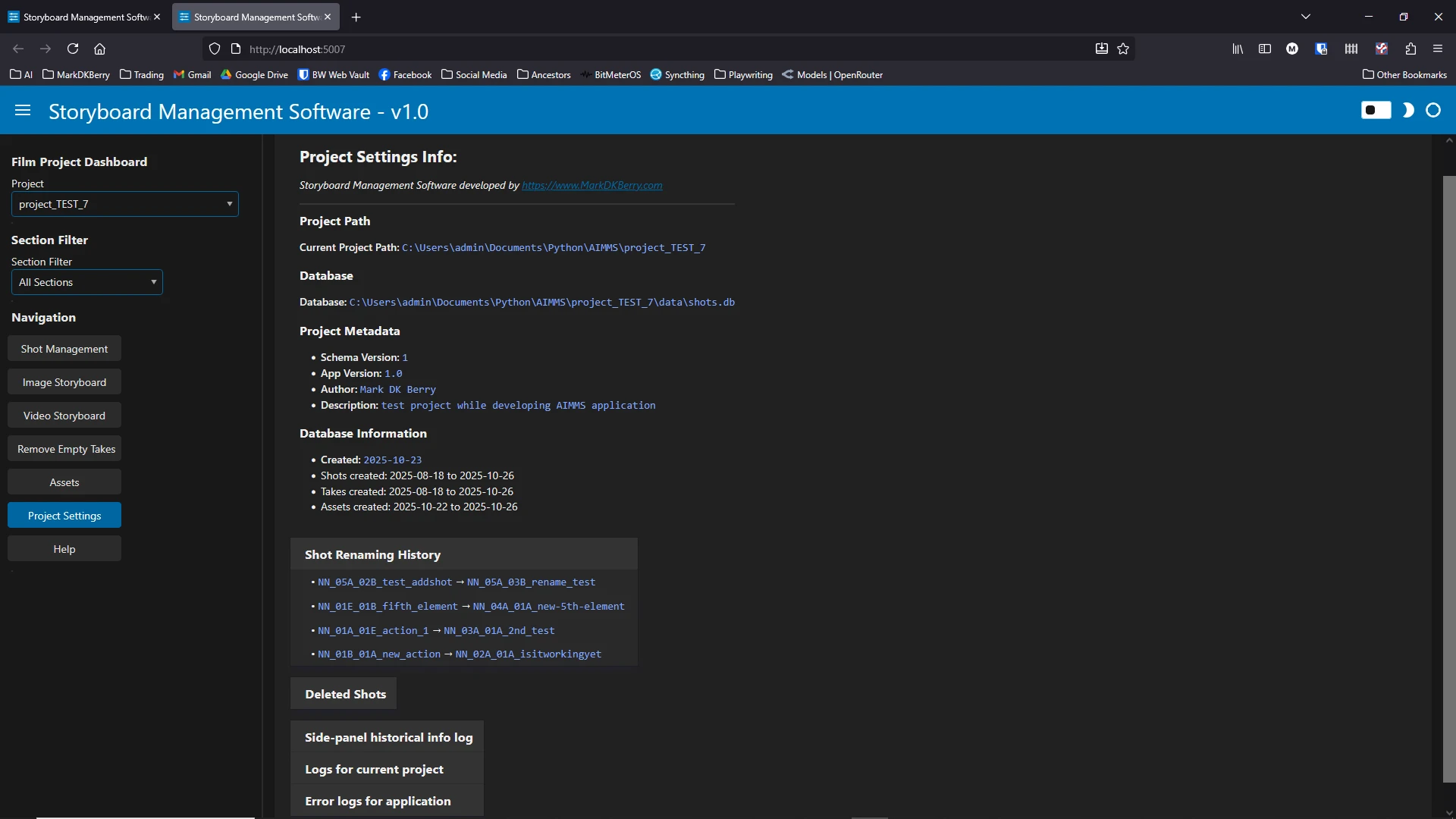Open the hamburger menu beside app title

click(23, 111)
